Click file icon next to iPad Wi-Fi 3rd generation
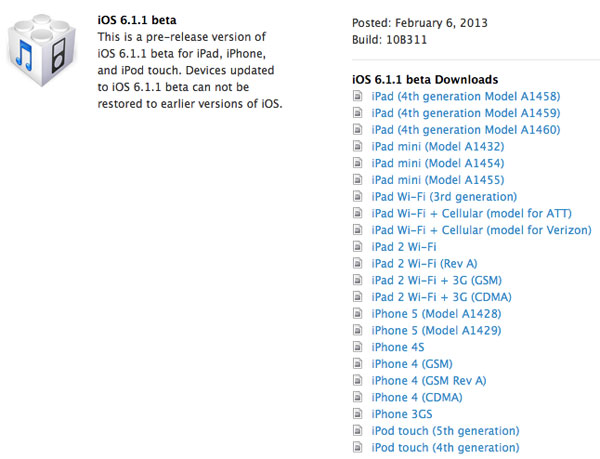The height and width of the screenshot is (459, 600). [359, 197]
